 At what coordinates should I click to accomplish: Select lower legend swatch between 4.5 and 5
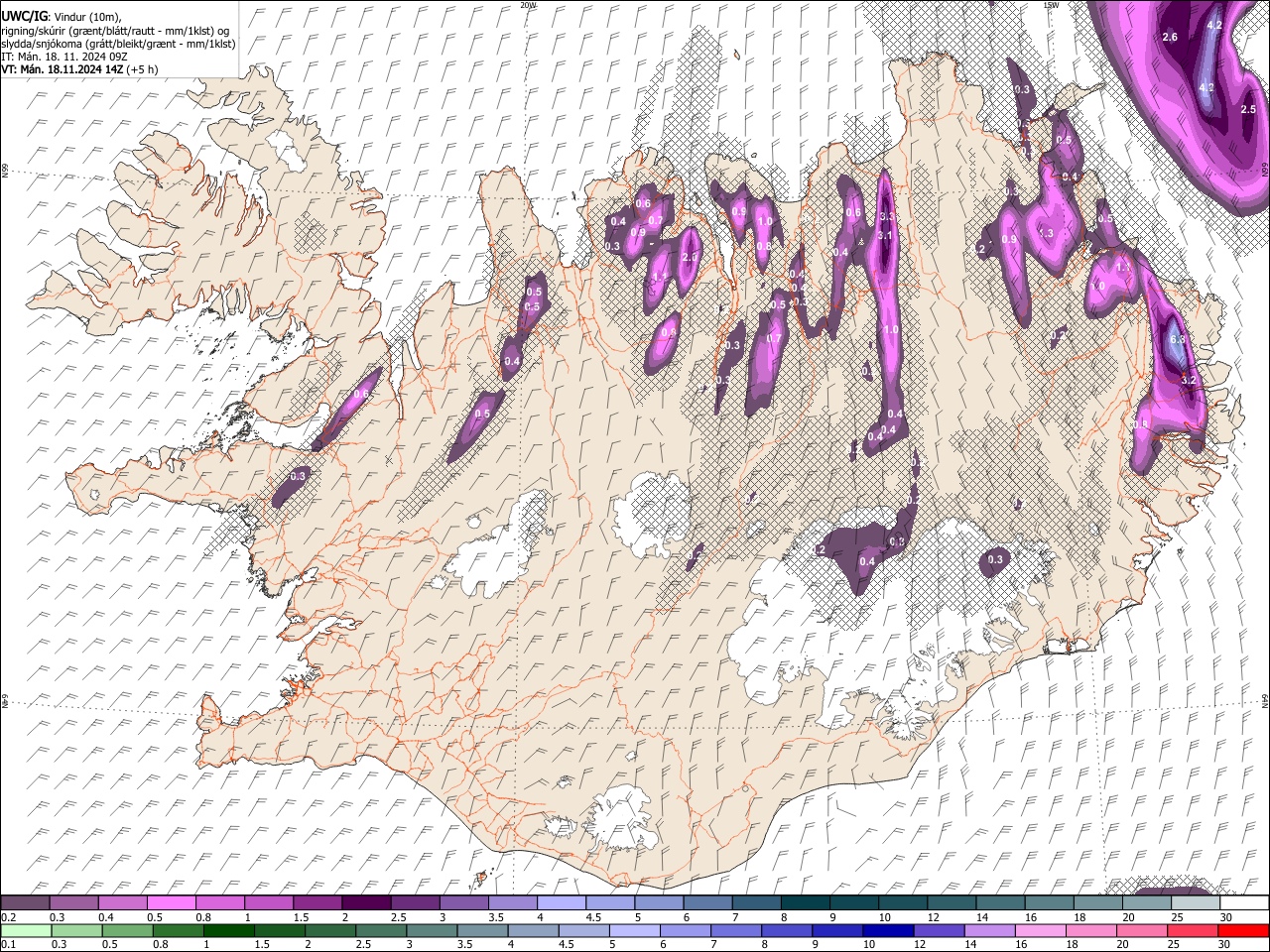coord(583,930)
